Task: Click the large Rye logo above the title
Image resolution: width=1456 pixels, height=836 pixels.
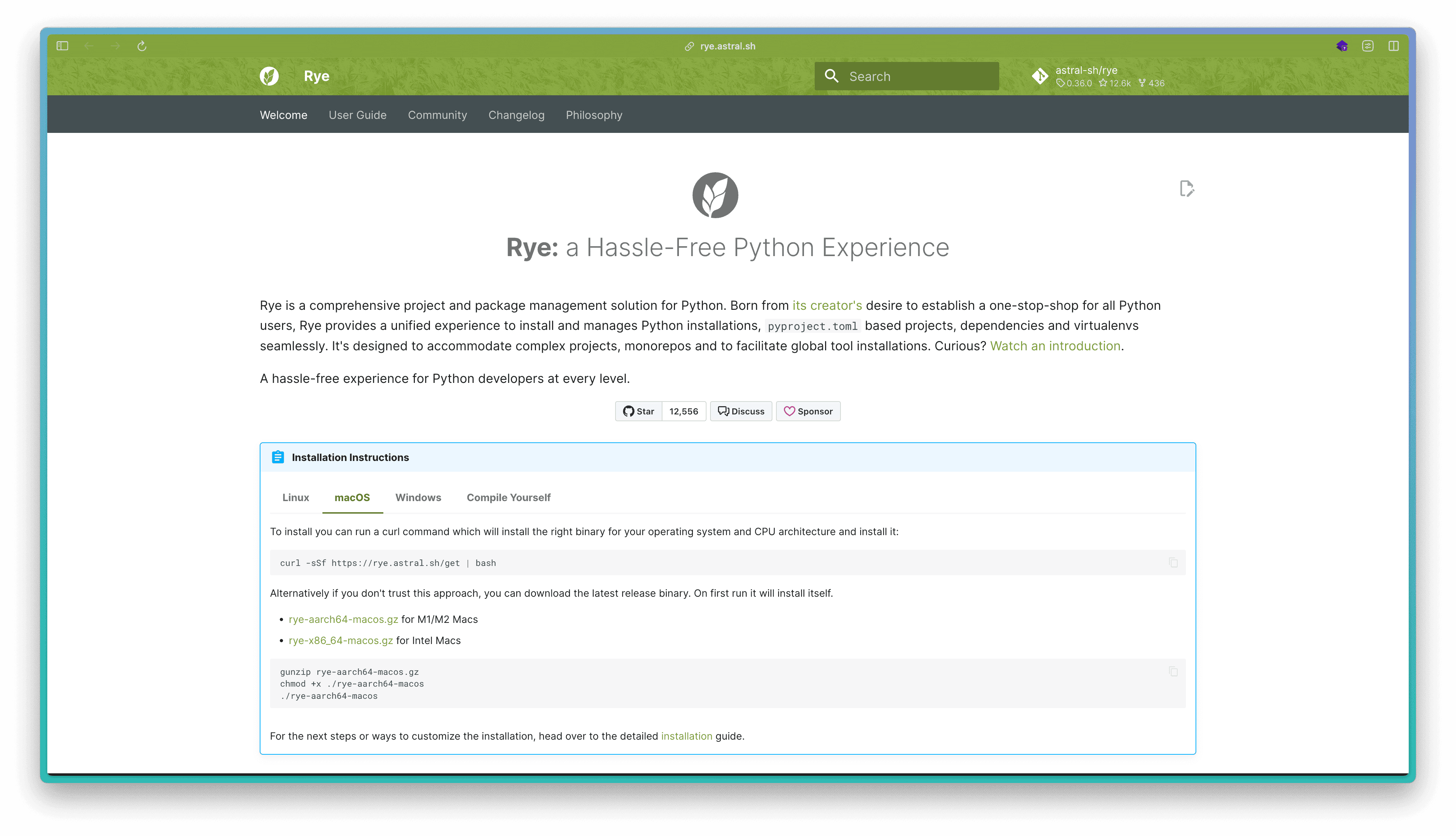Action: [x=715, y=195]
